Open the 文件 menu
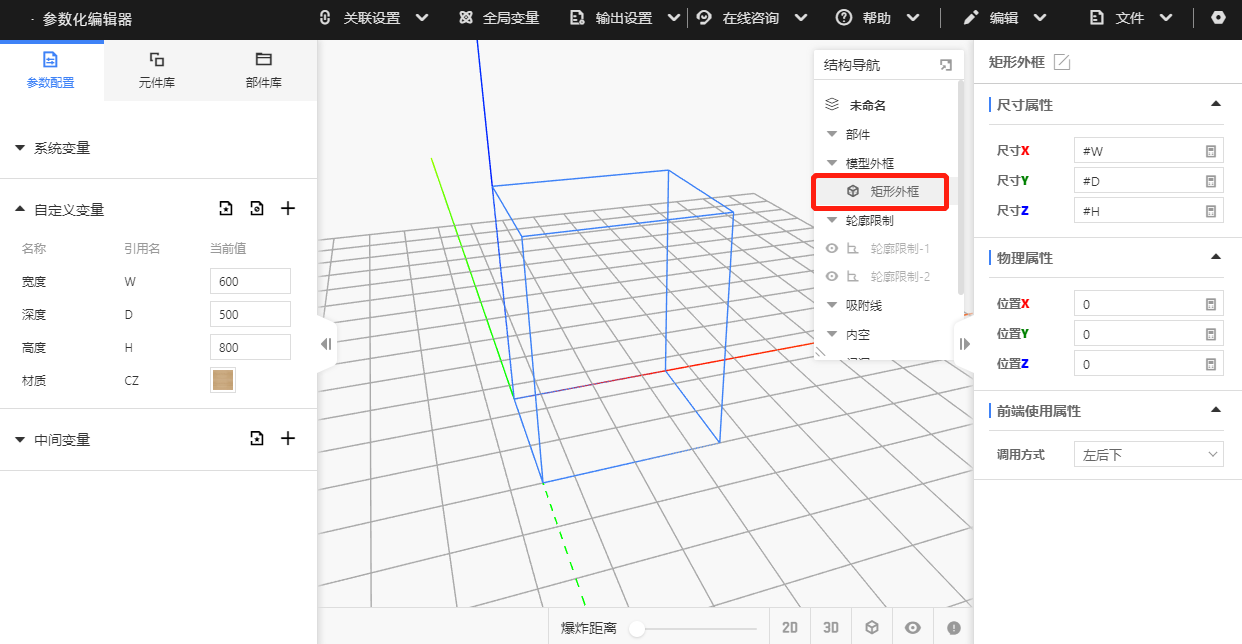The height and width of the screenshot is (644, 1242). pos(1132,18)
